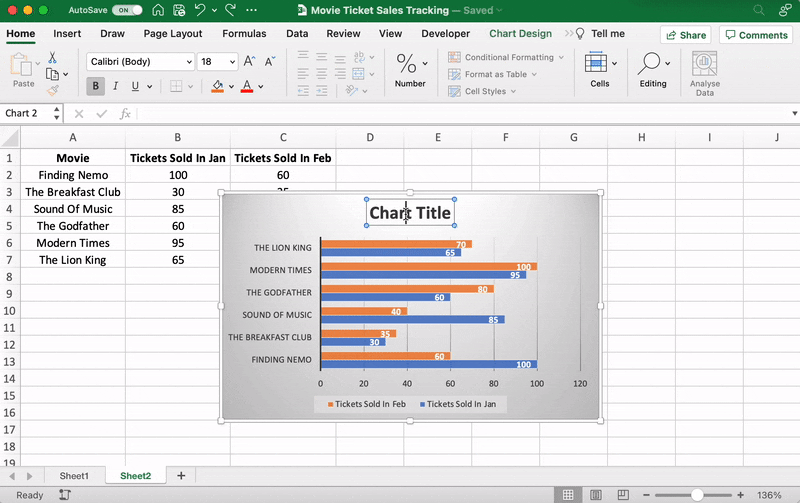The image size is (800, 503).
Task: Click the zoom out minus button
Action: (x=646, y=495)
